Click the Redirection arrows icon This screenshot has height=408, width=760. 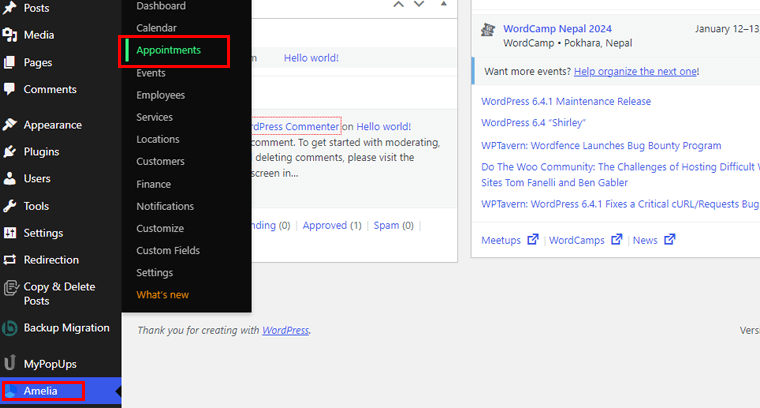(x=10, y=260)
